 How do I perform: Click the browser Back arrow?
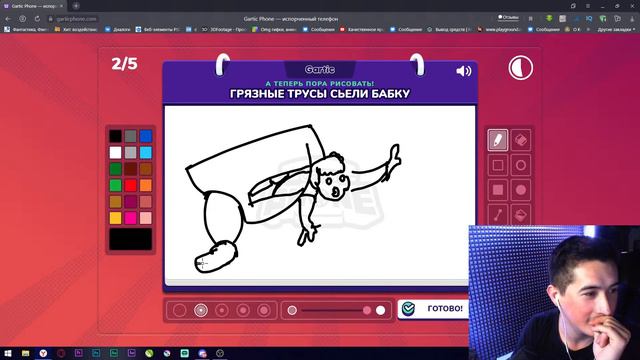pyautogui.click(x=8, y=19)
